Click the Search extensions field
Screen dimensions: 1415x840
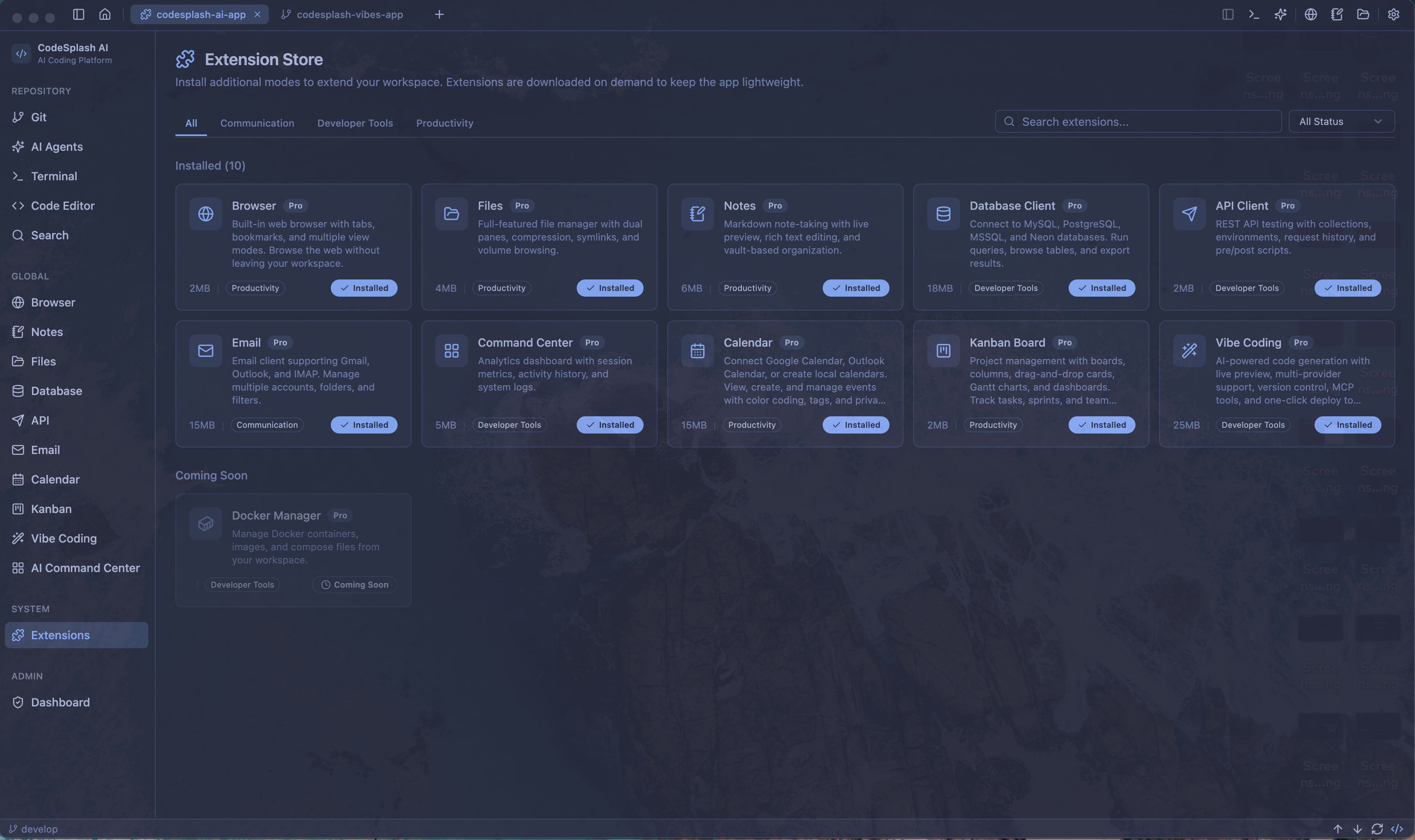tap(1138, 121)
